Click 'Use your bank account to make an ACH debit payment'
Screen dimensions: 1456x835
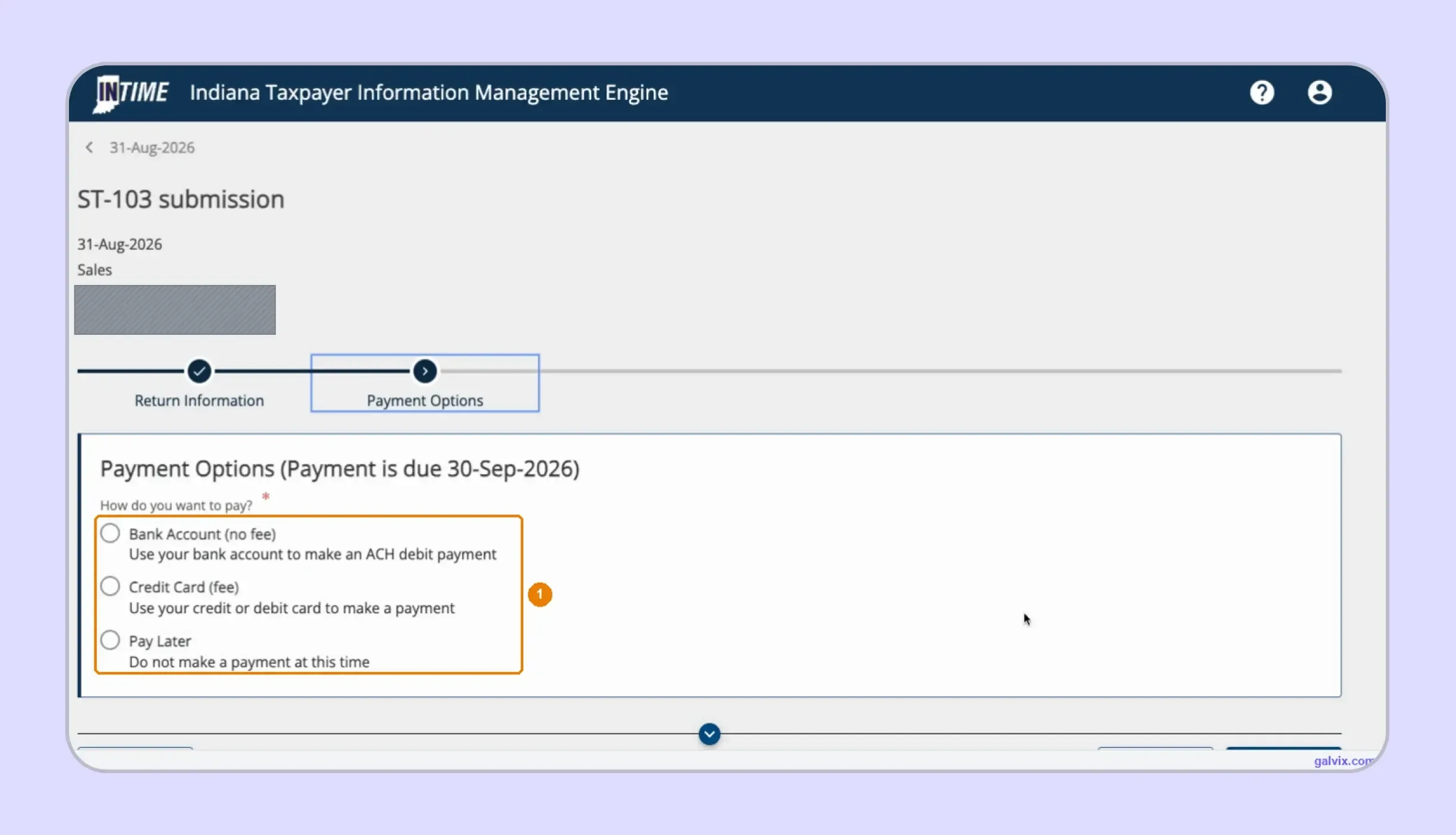[x=312, y=554]
